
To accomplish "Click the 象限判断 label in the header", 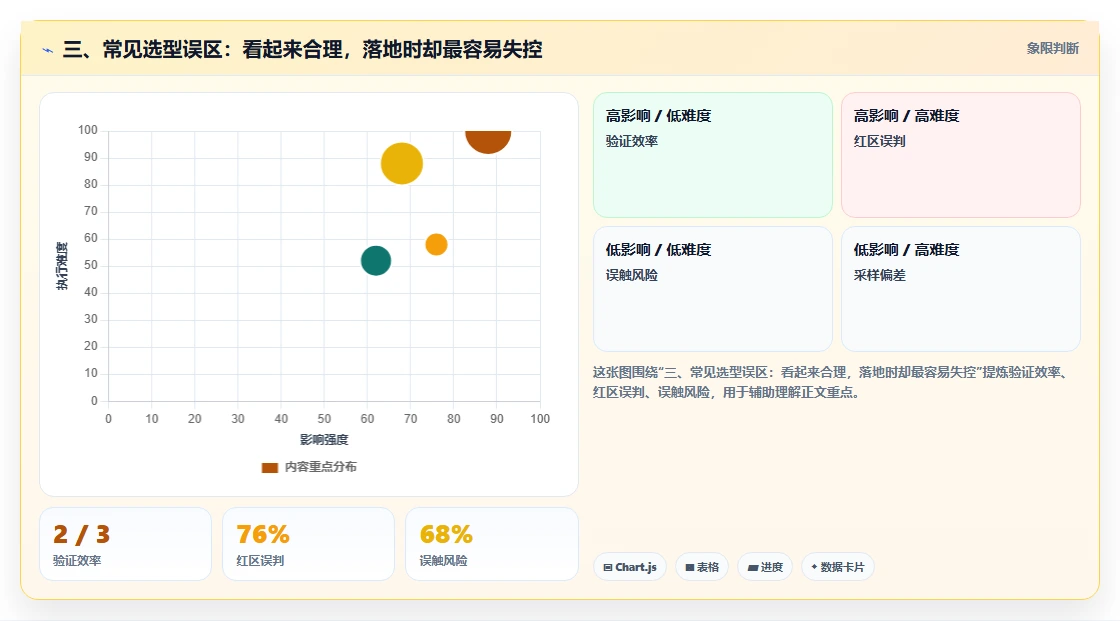I will 1052,49.
